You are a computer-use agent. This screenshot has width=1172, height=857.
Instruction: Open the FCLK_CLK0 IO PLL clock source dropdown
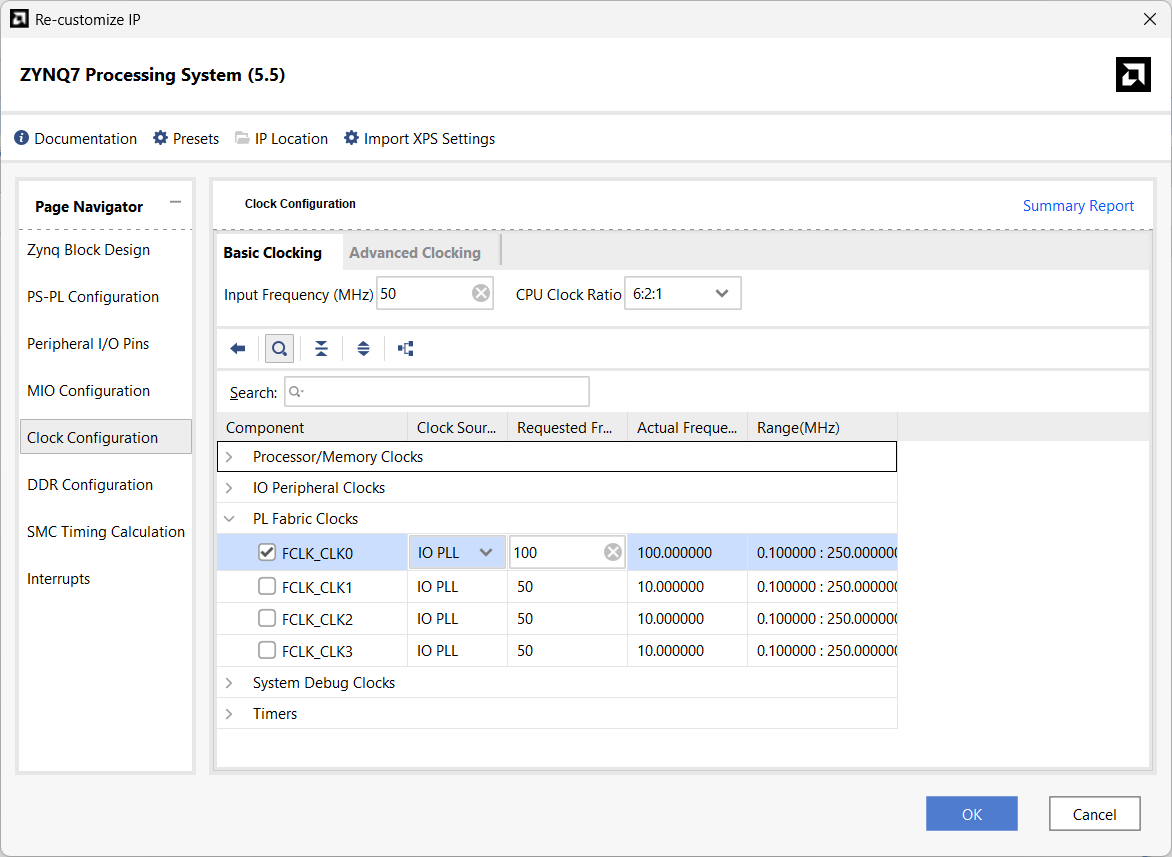(457, 552)
